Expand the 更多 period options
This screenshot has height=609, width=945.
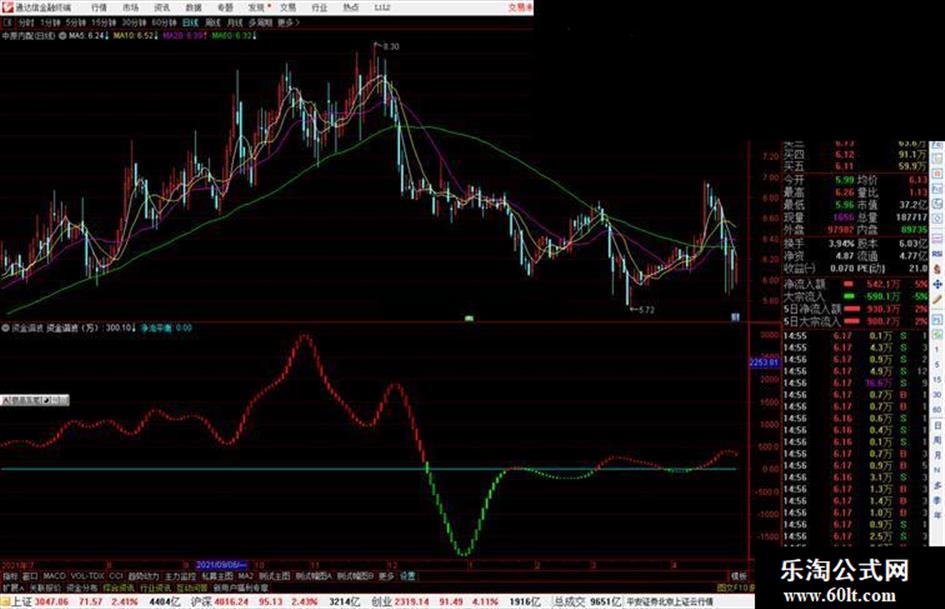click(x=288, y=22)
